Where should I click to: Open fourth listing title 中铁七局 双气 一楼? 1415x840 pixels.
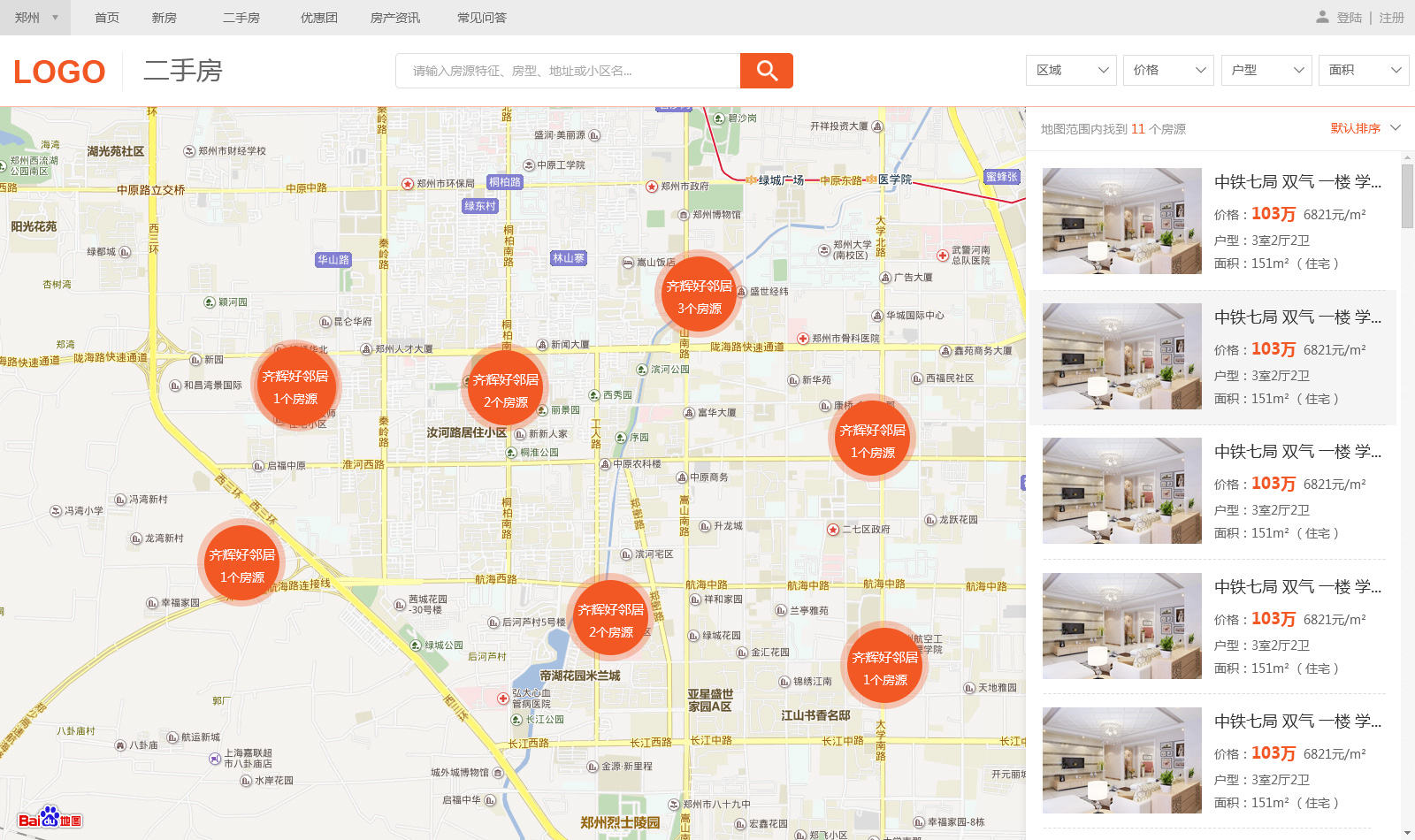pos(1297,587)
